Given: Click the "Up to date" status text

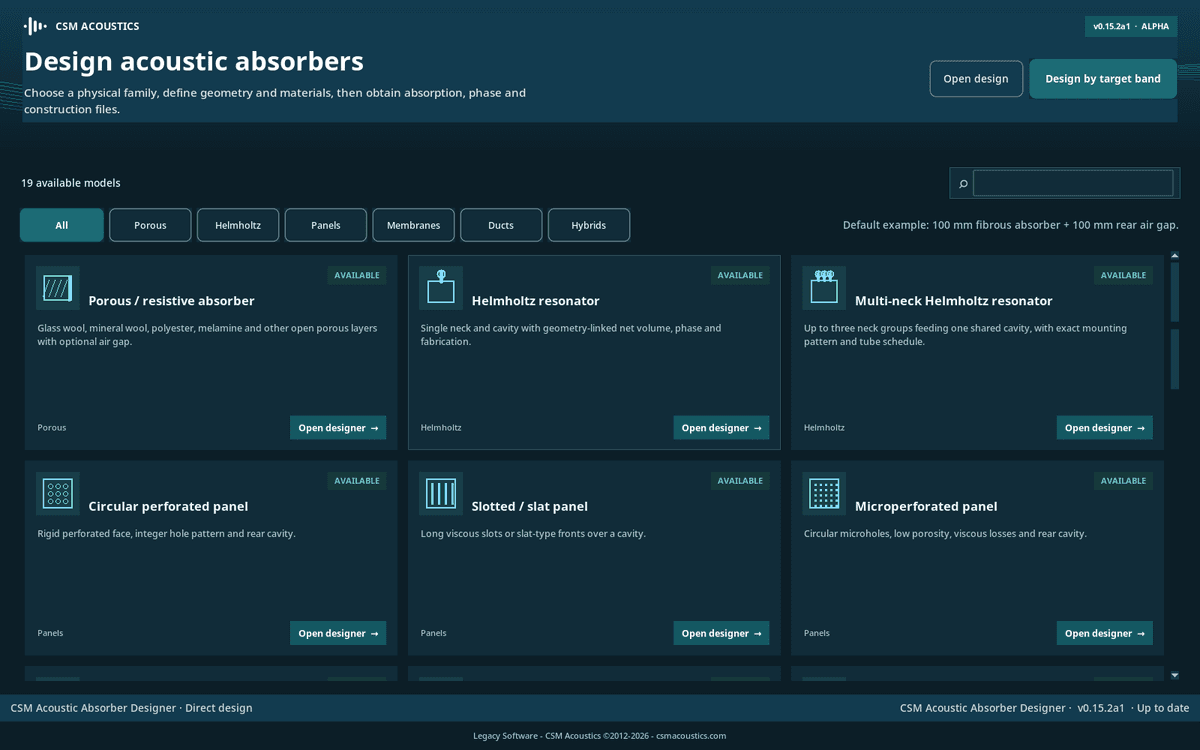Looking at the screenshot, I should pos(1164,708).
